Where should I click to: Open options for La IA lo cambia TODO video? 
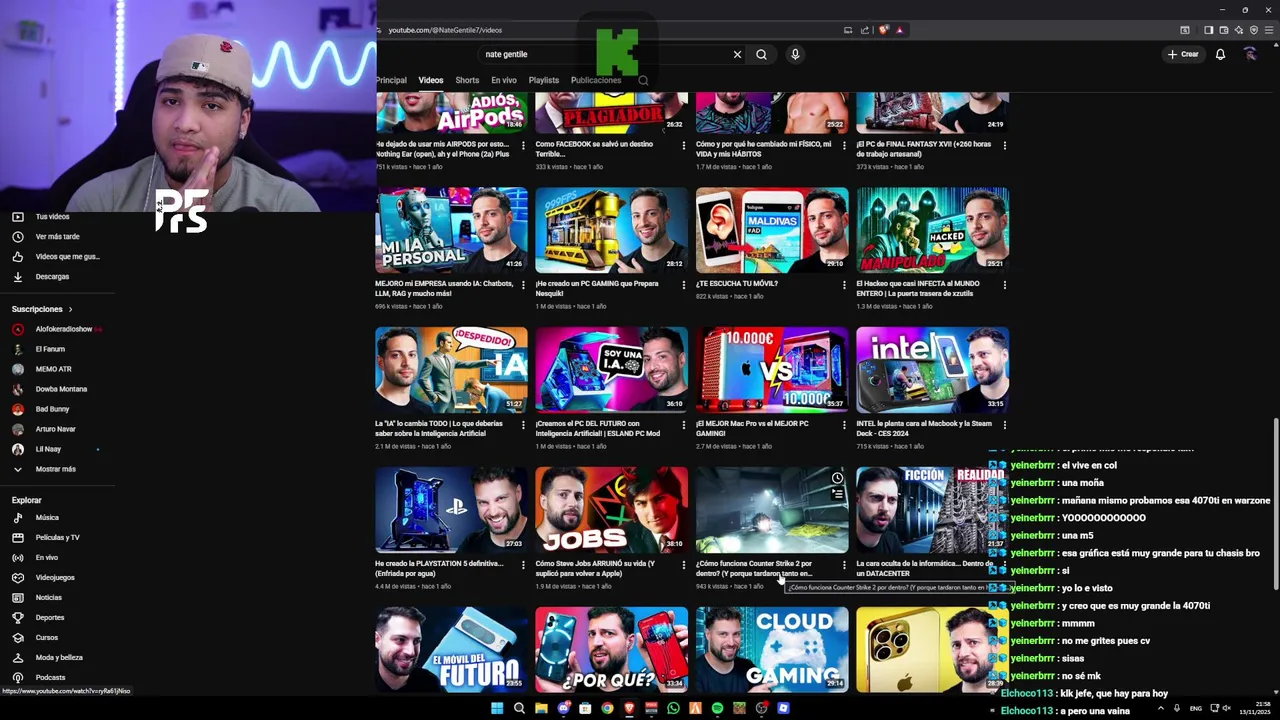(523, 425)
